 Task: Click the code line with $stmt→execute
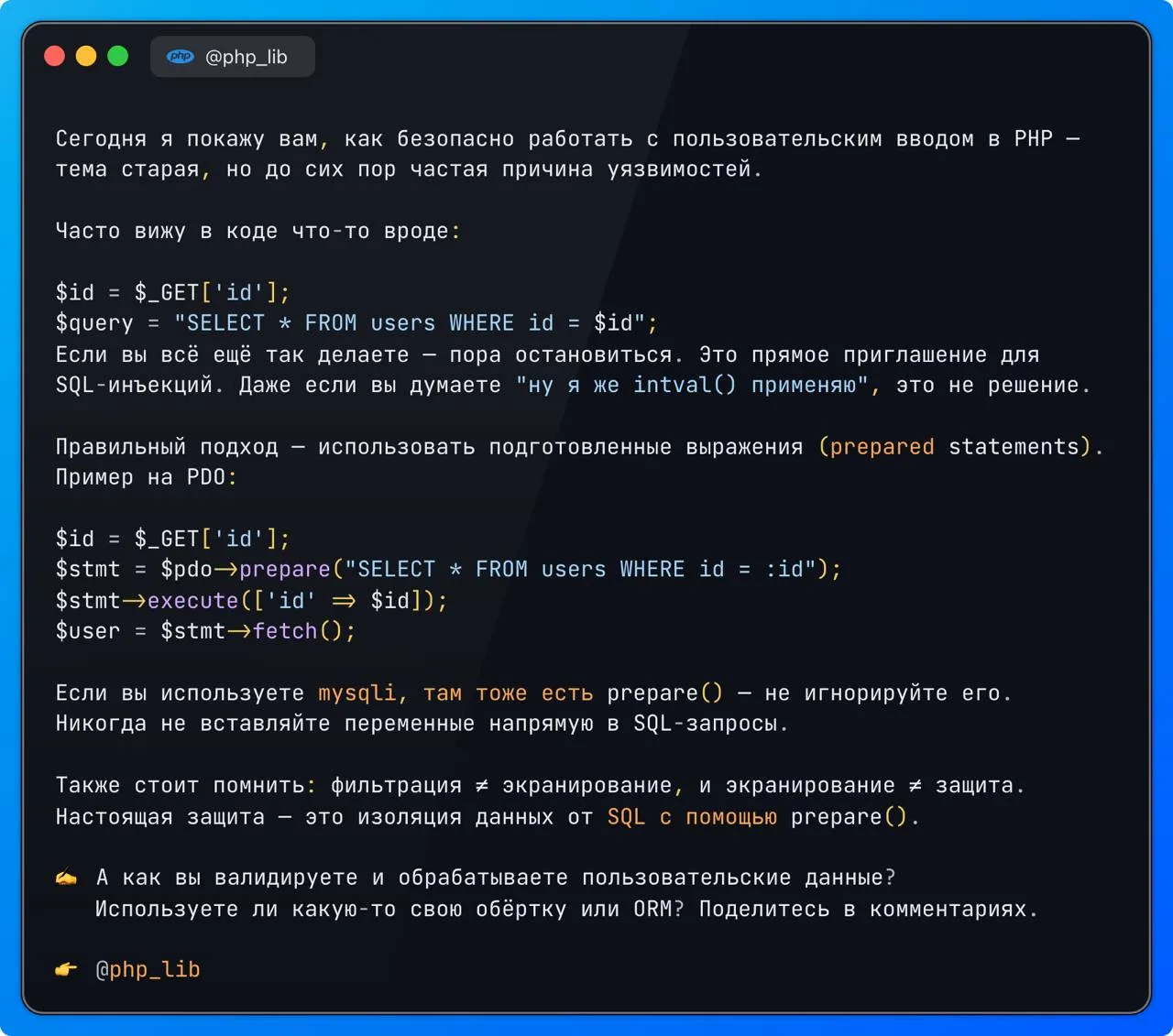[251, 601]
